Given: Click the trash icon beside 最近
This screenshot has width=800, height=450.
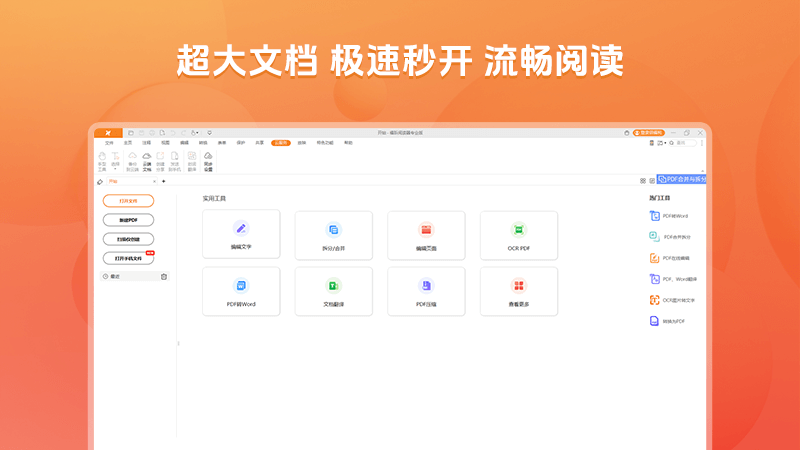Looking at the screenshot, I should point(164,276).
